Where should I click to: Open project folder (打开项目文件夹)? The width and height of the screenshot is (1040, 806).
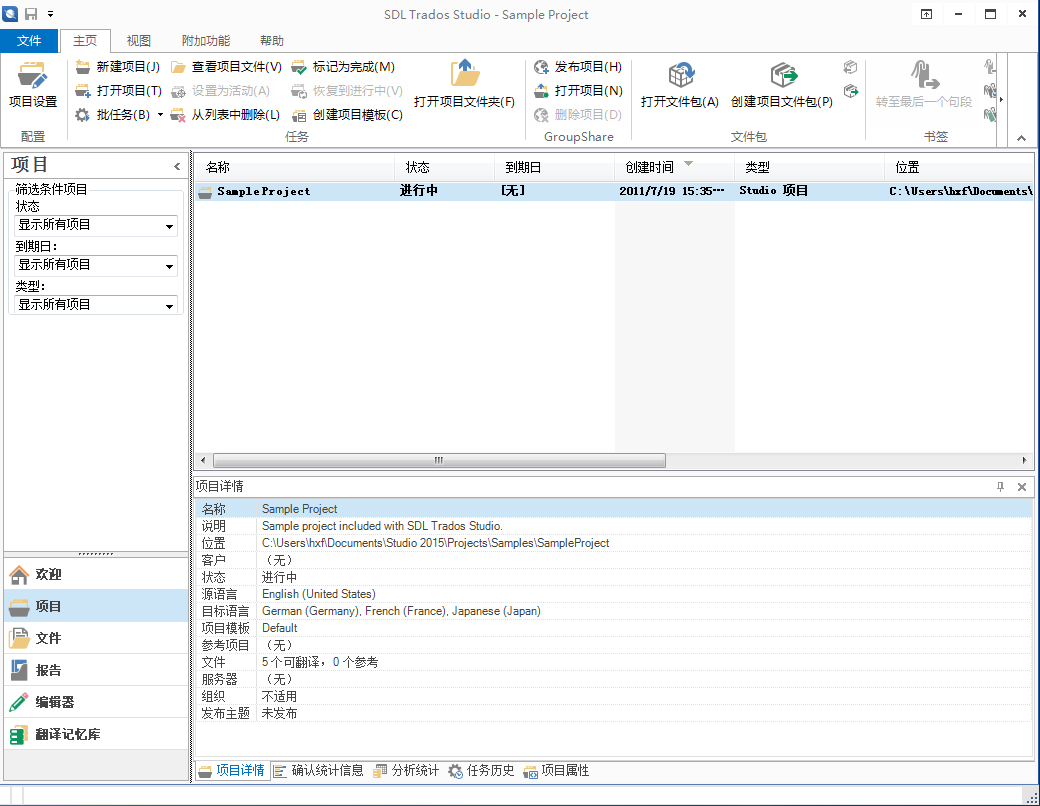tap(464, 84)
